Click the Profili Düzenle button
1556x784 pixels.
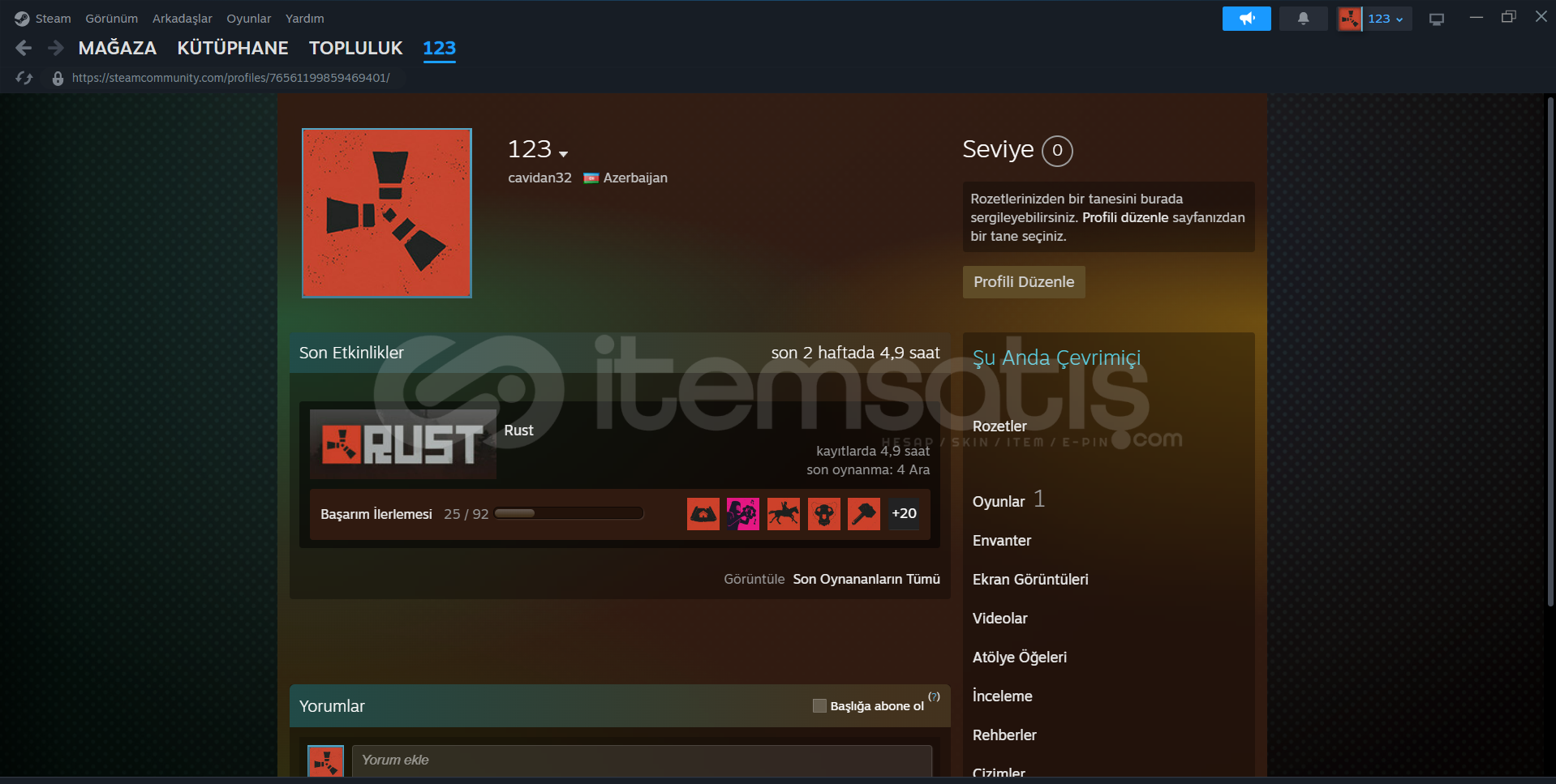click(1023, 282)
